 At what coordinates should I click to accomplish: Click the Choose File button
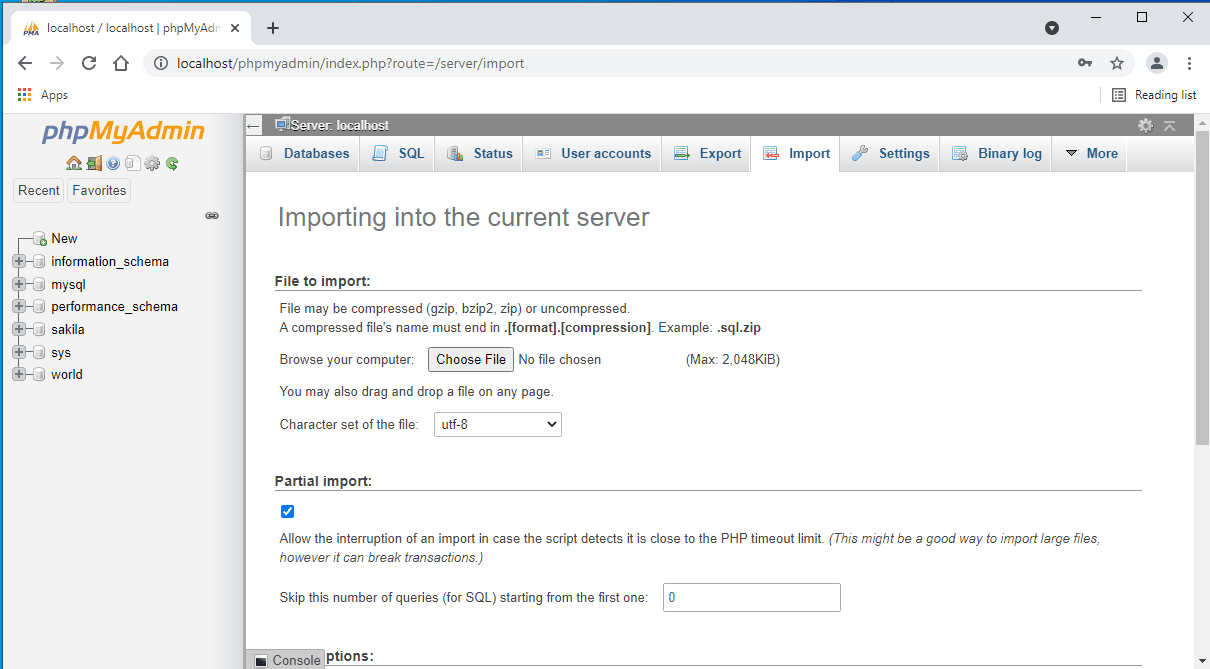coord(470,359)
